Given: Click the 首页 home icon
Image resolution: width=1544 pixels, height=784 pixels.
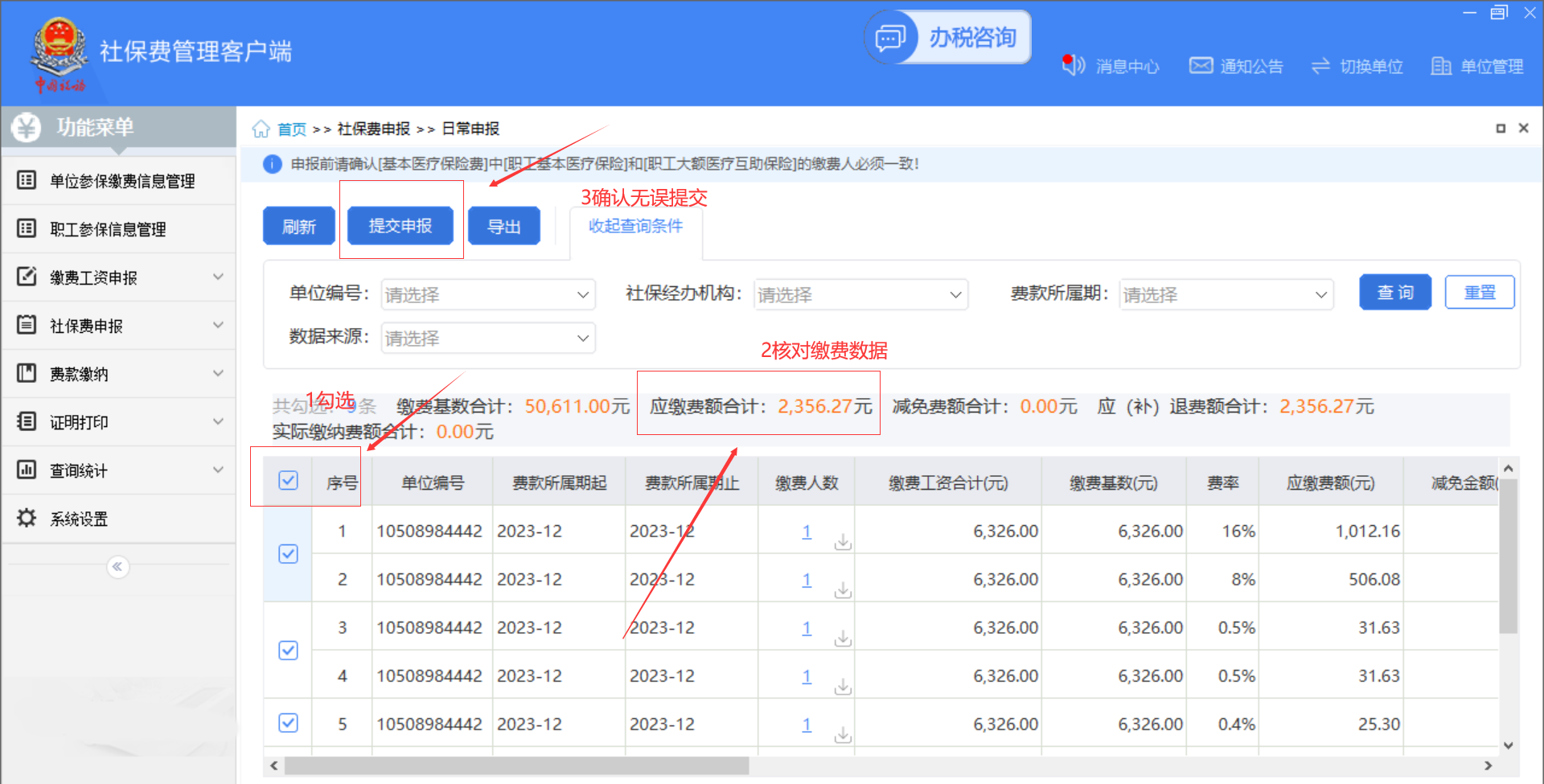Looking at the screenshot, I should click(x=261, y=129).
